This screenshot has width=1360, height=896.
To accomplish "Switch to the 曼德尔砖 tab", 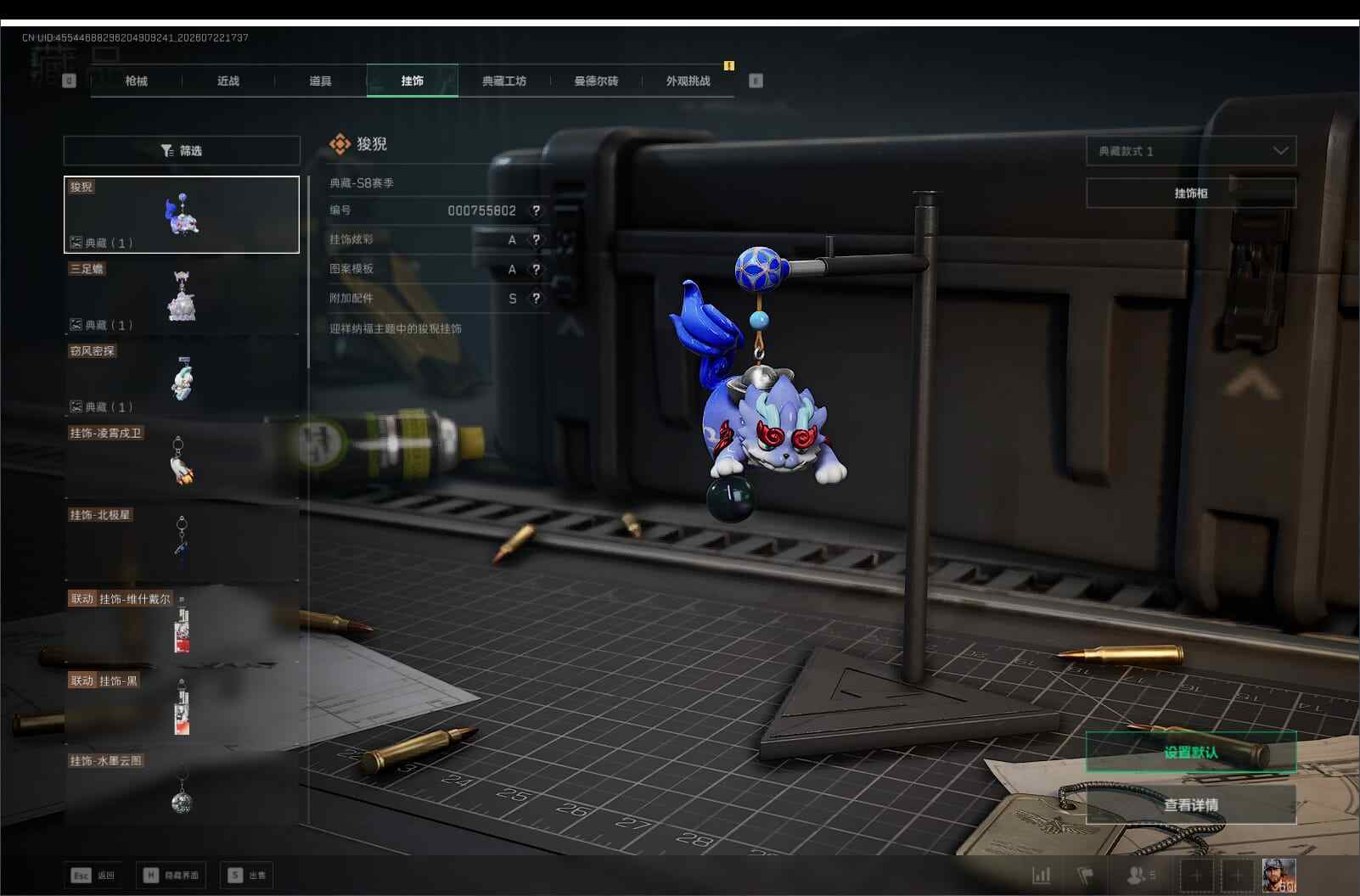I will (596, 81).
